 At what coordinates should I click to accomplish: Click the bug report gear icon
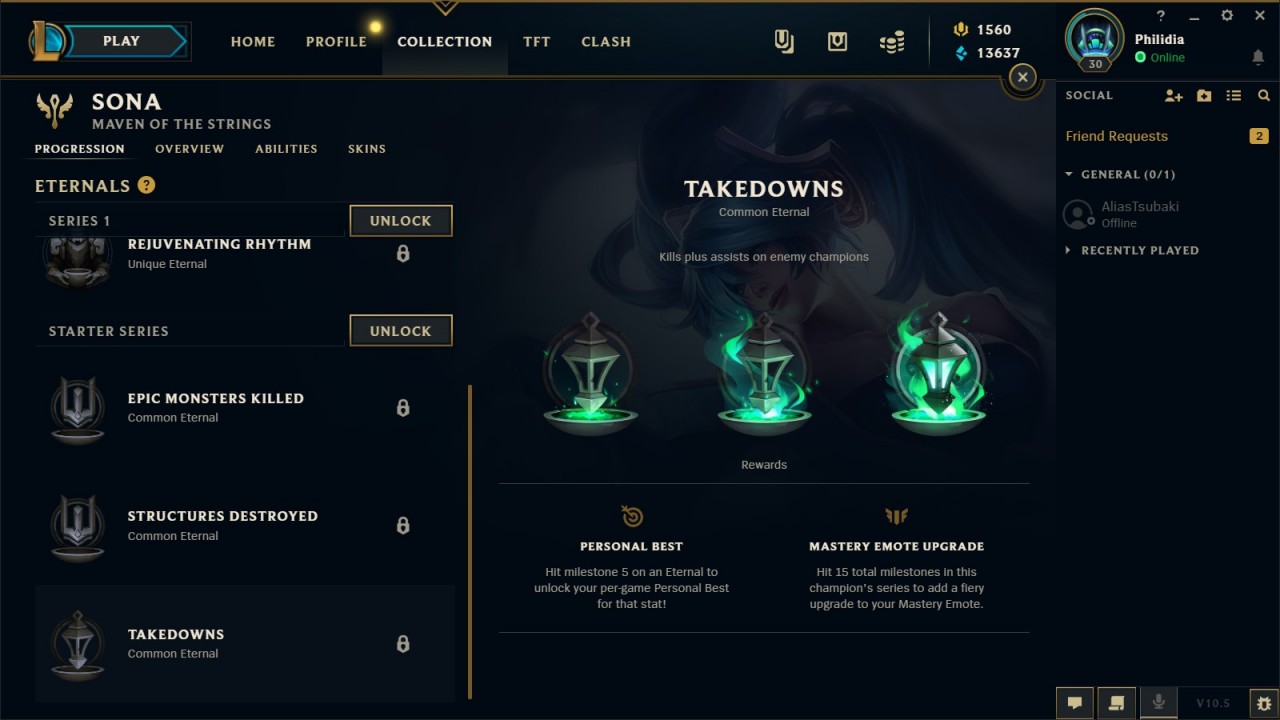[x=1264, y=703]
